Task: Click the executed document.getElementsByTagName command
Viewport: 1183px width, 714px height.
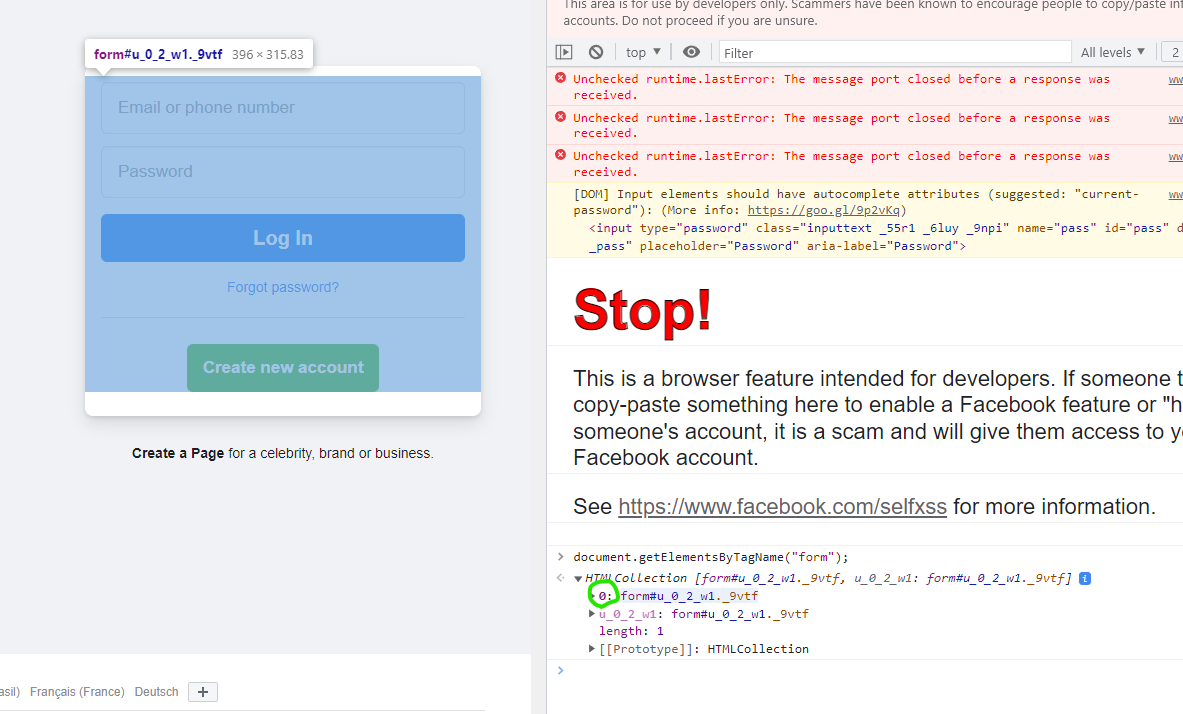Action: point(711,558)
